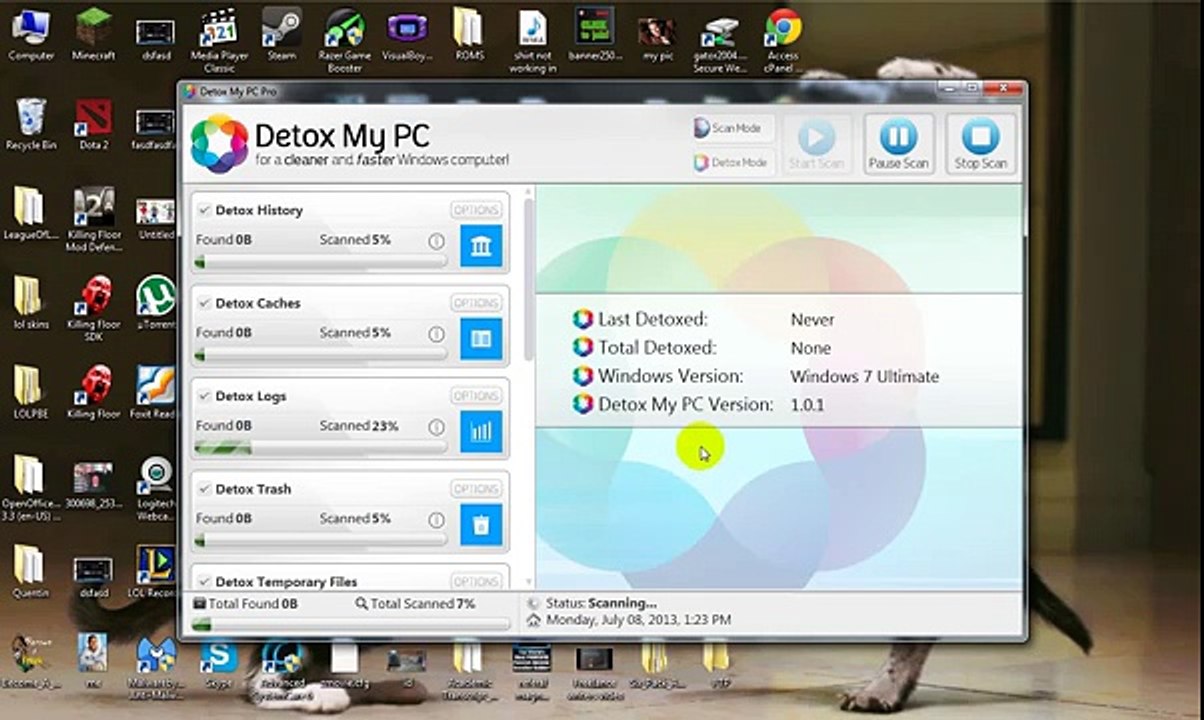Toggle the Detox Logs checkbox

[204, 396]
